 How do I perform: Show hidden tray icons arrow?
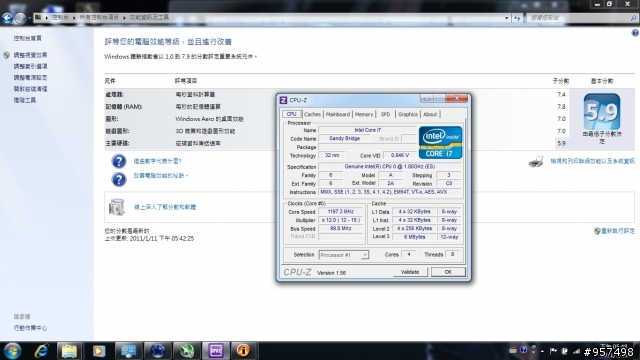[542, 351]
